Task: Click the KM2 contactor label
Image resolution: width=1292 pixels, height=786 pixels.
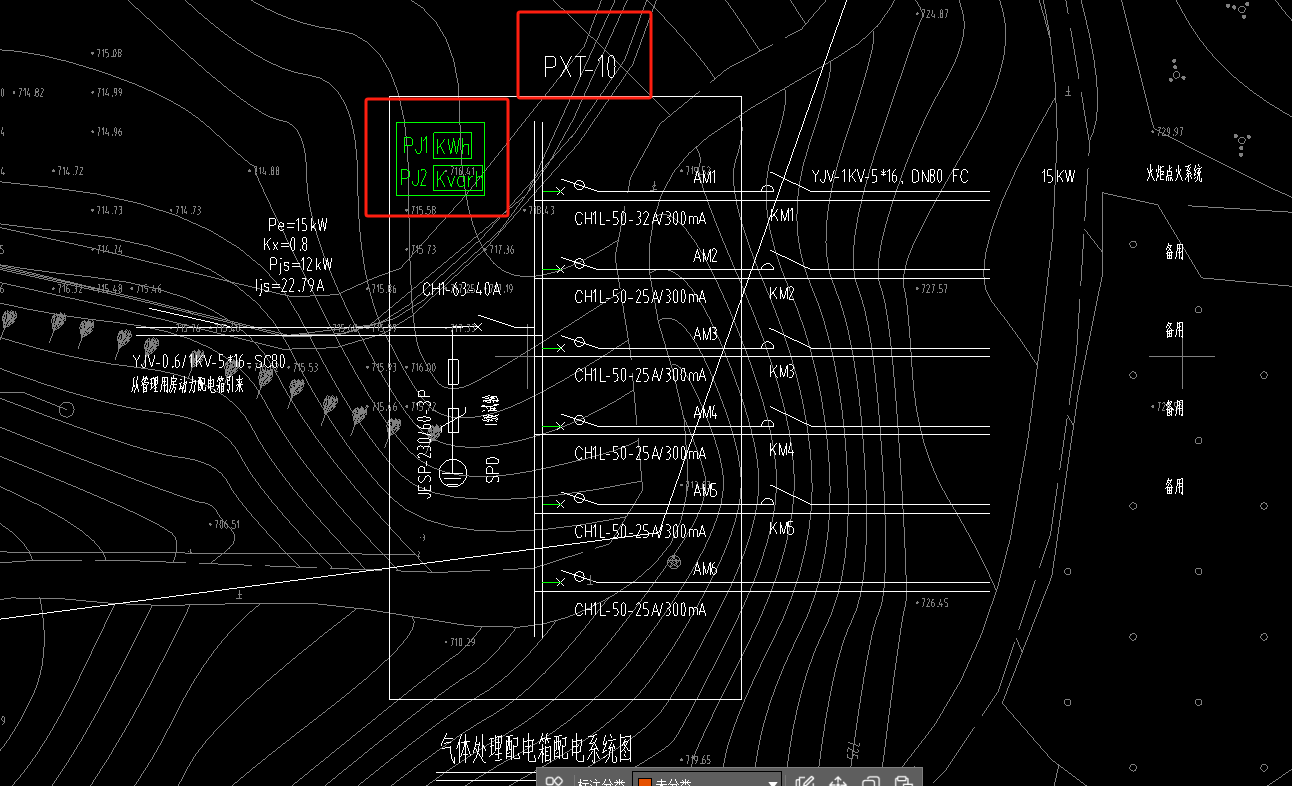Action: point(782,294)
